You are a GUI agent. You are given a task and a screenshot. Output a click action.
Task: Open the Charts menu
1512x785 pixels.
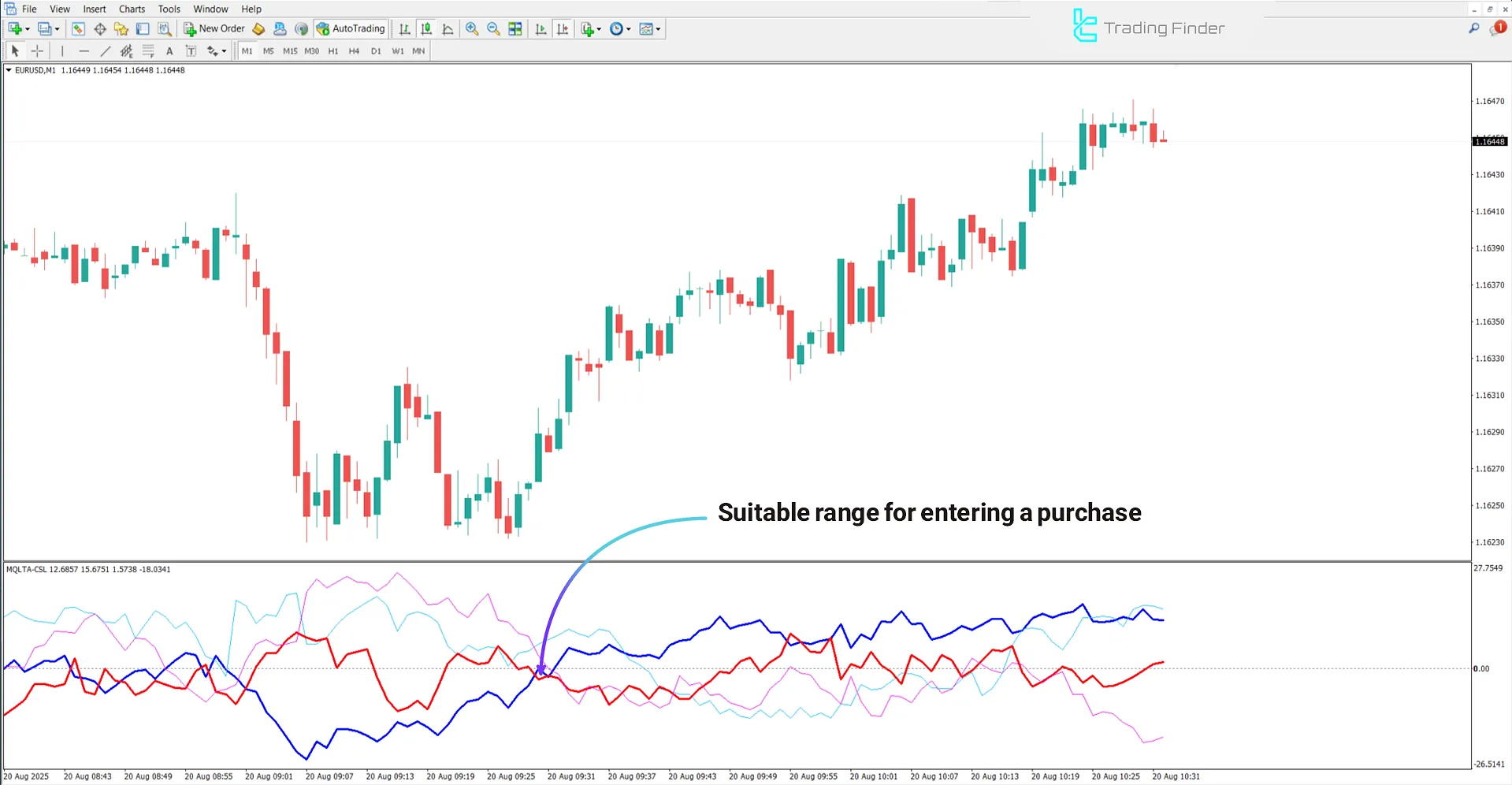pos(132,9)
